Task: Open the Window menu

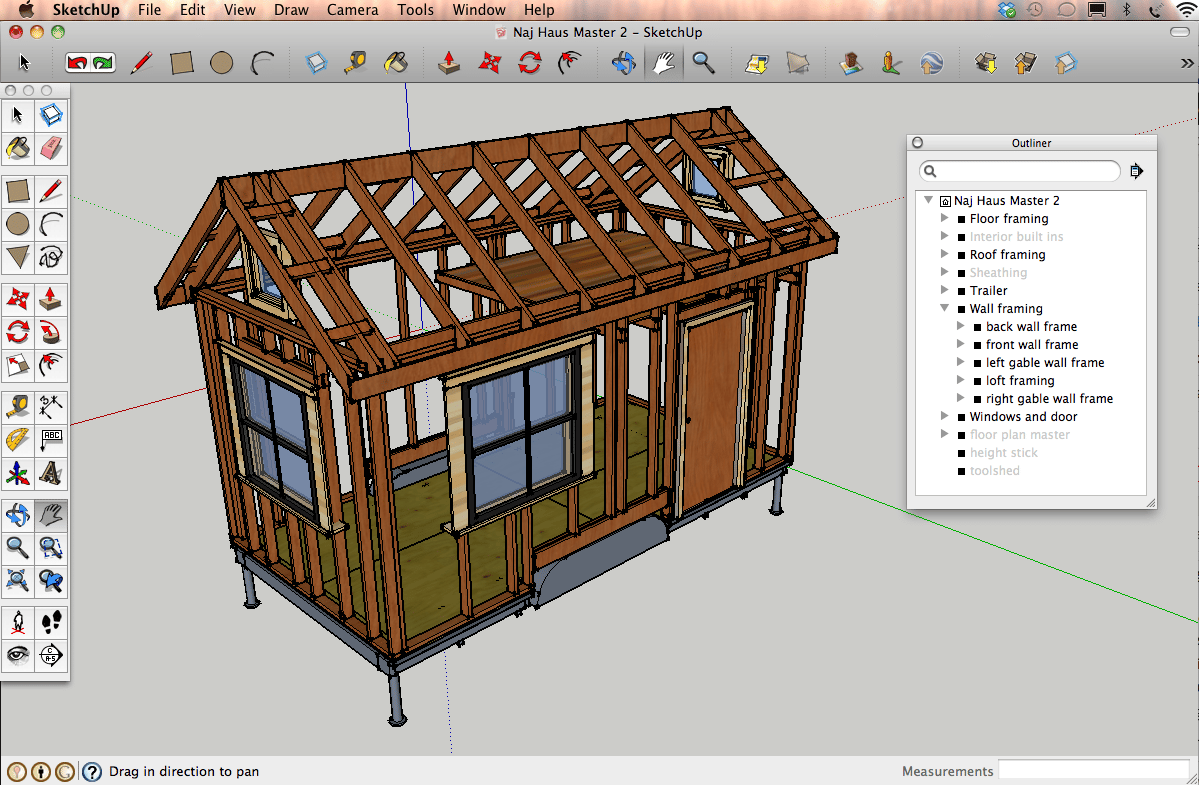Action: (x=478, y=10)
